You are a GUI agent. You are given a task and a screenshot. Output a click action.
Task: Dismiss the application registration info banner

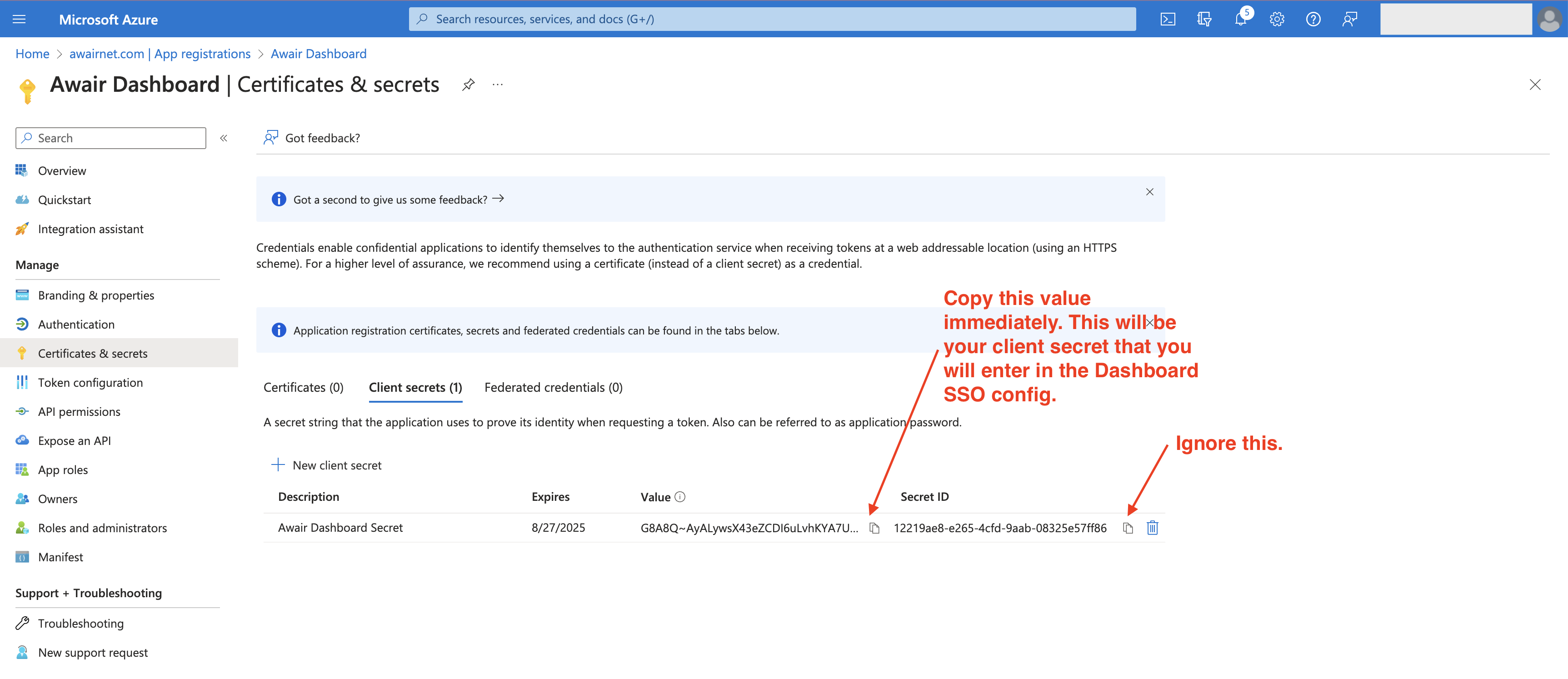point(1149,323)
